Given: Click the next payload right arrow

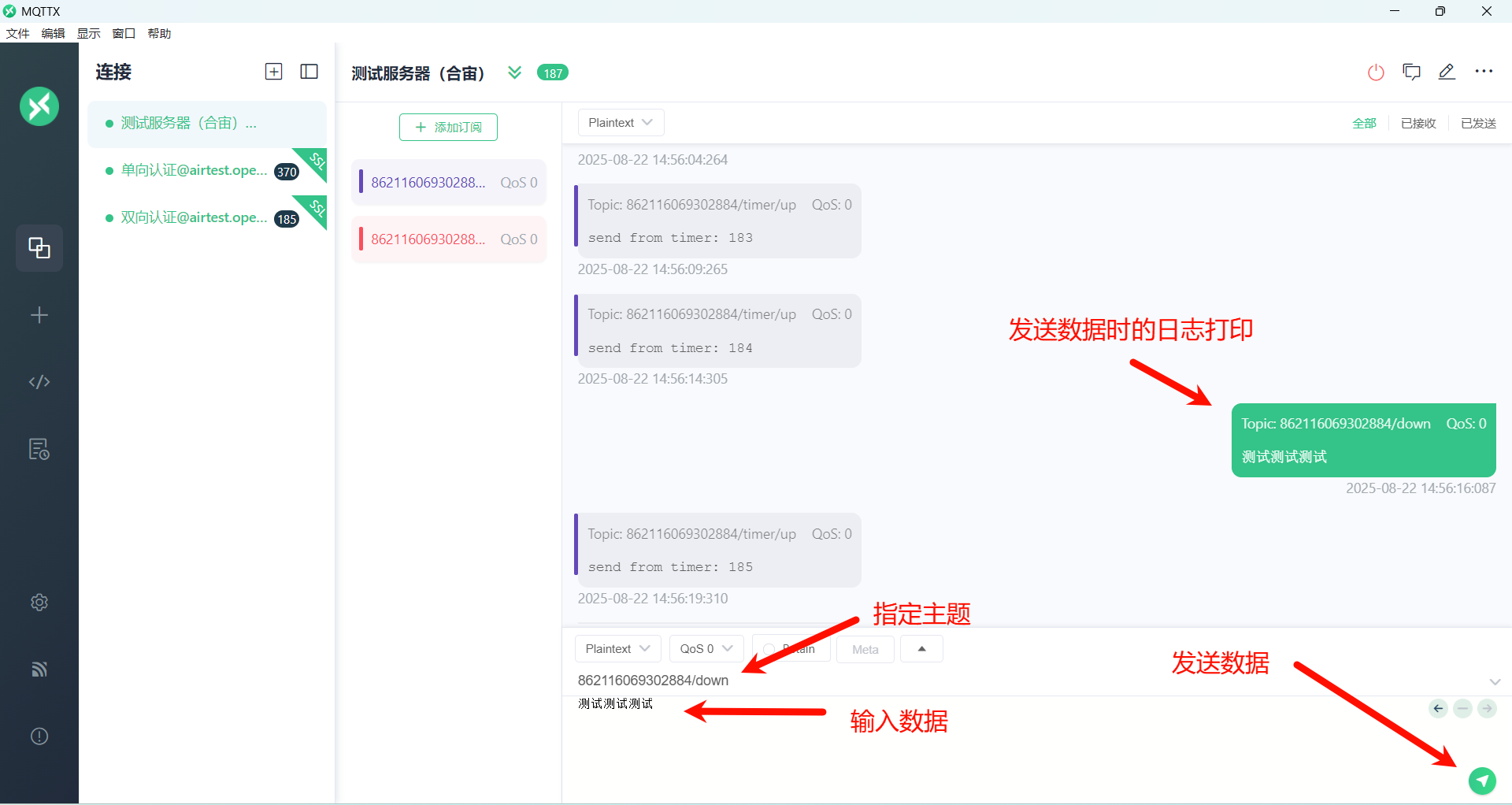Looking at the screenshot, I should point(1487,709).
